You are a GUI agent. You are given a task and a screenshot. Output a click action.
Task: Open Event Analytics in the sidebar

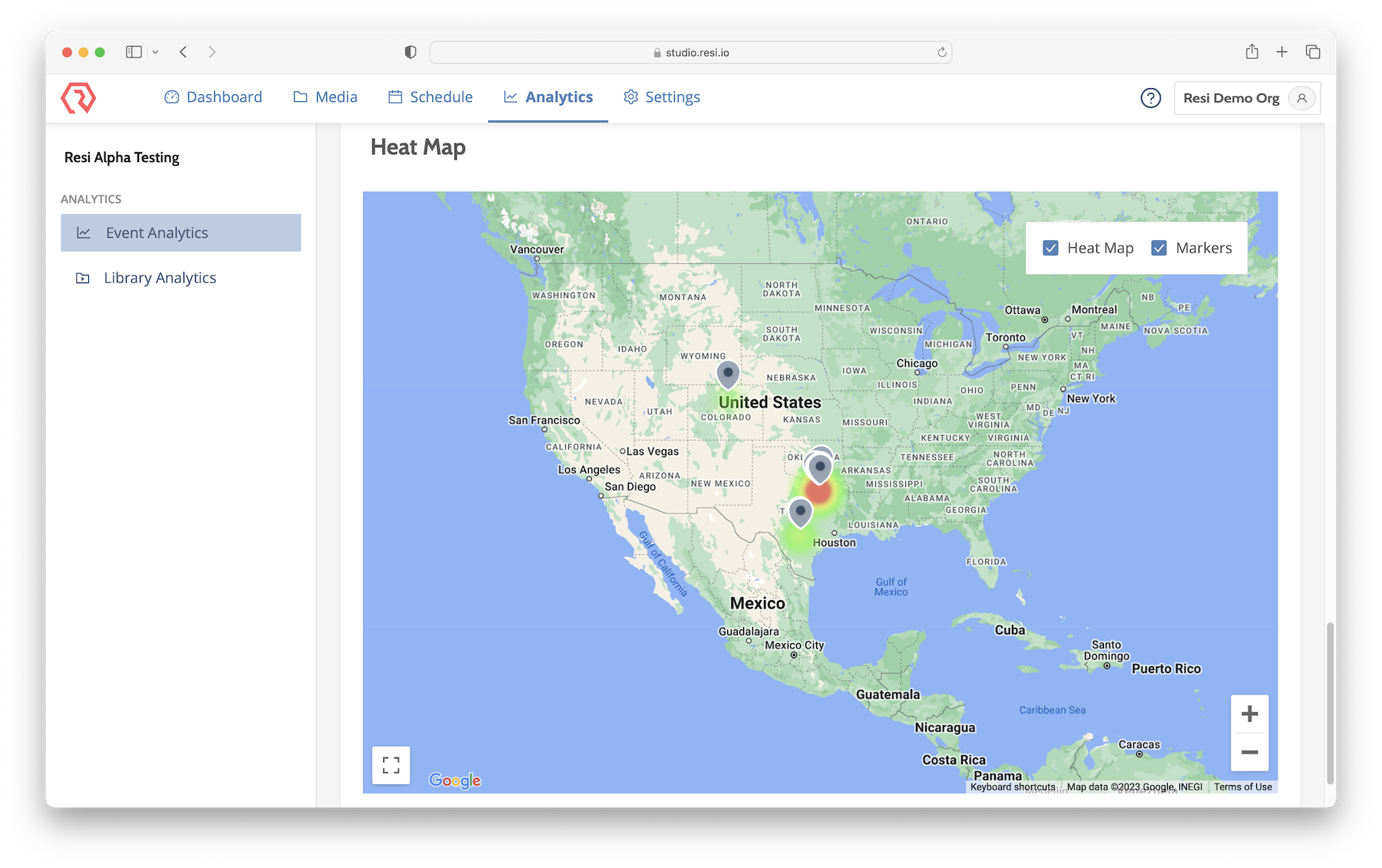[181, 233]
